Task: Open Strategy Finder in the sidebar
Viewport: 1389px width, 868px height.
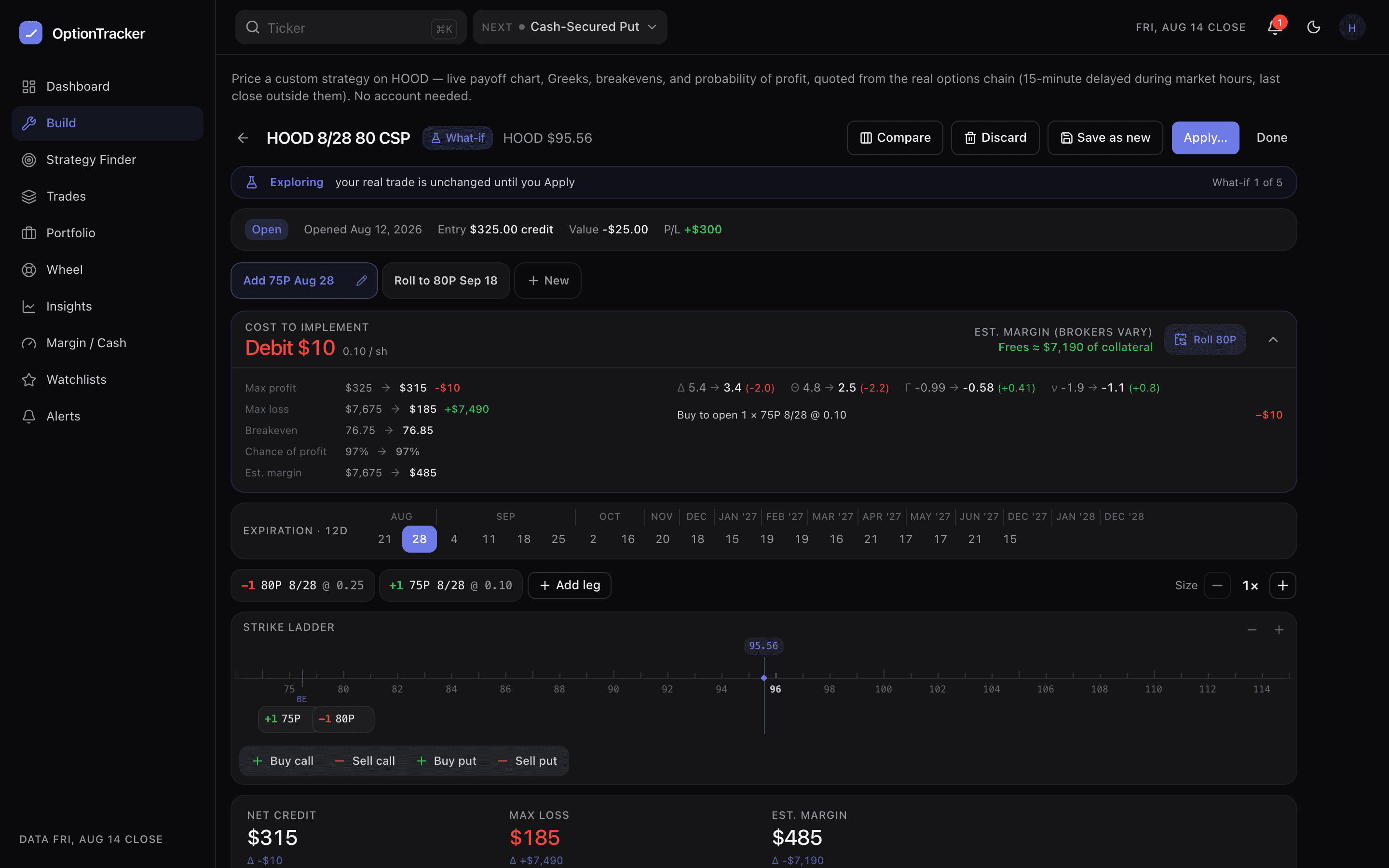Action: (108, 160)
